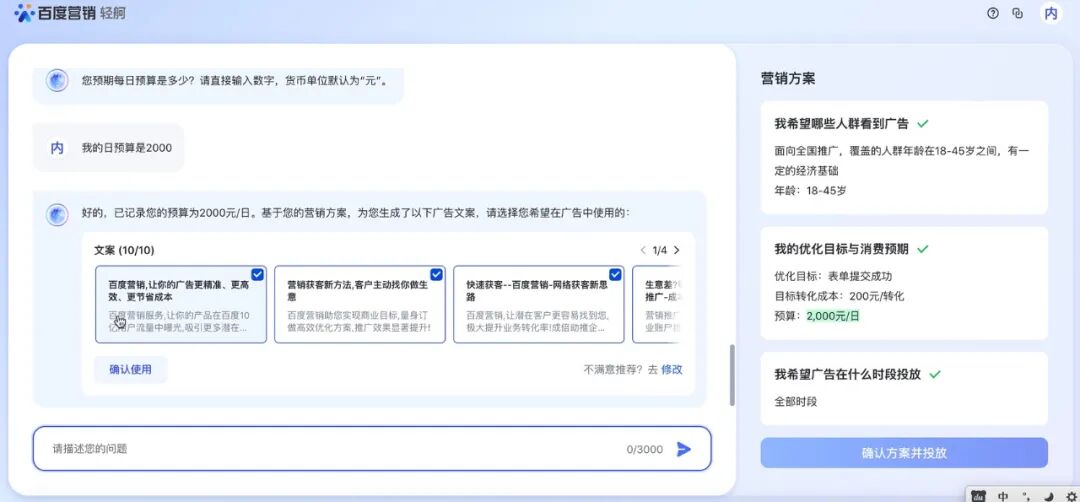Screen dimensions: 1080x502
Task: Click the punctuation mode icon in IME bar
Action: tap(1026, 495)
